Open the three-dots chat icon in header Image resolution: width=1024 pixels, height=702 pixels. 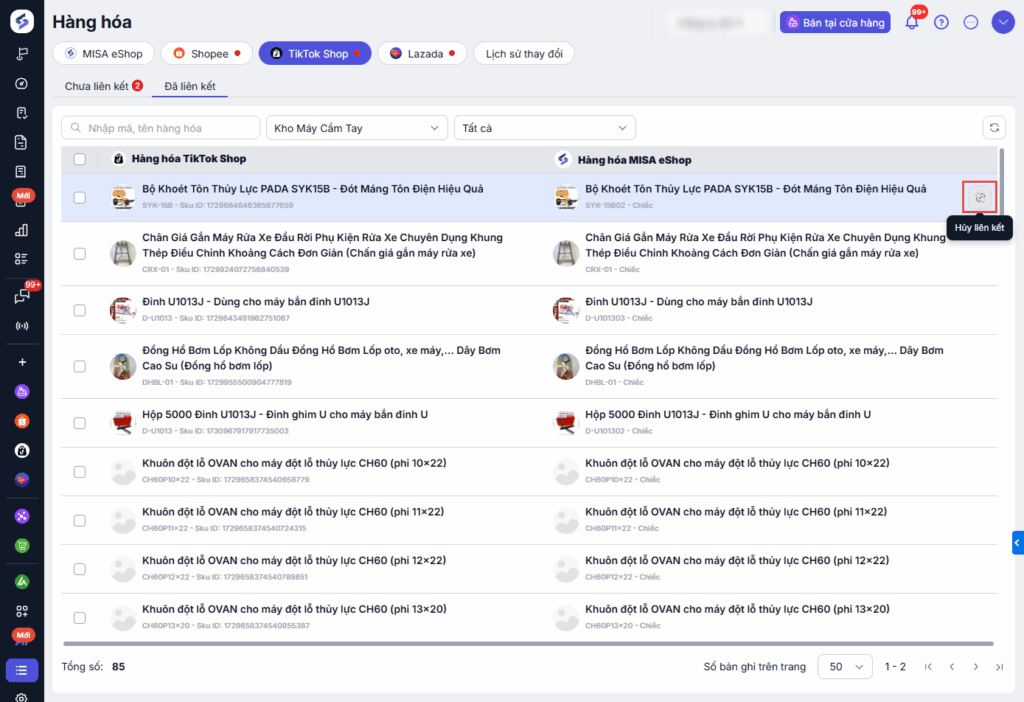(971, 22)
